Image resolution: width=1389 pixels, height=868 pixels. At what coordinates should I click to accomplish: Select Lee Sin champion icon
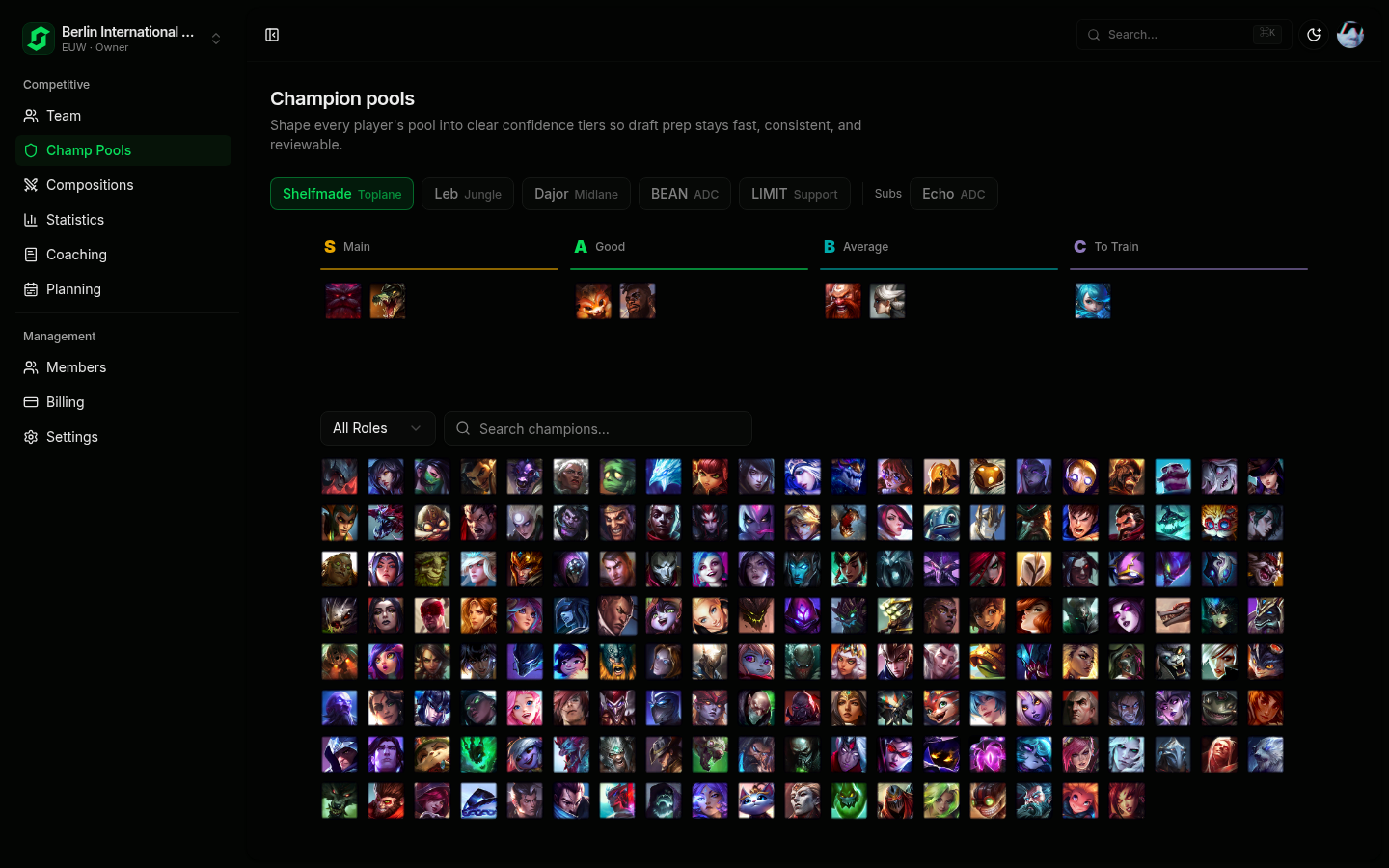pos(432,615)
